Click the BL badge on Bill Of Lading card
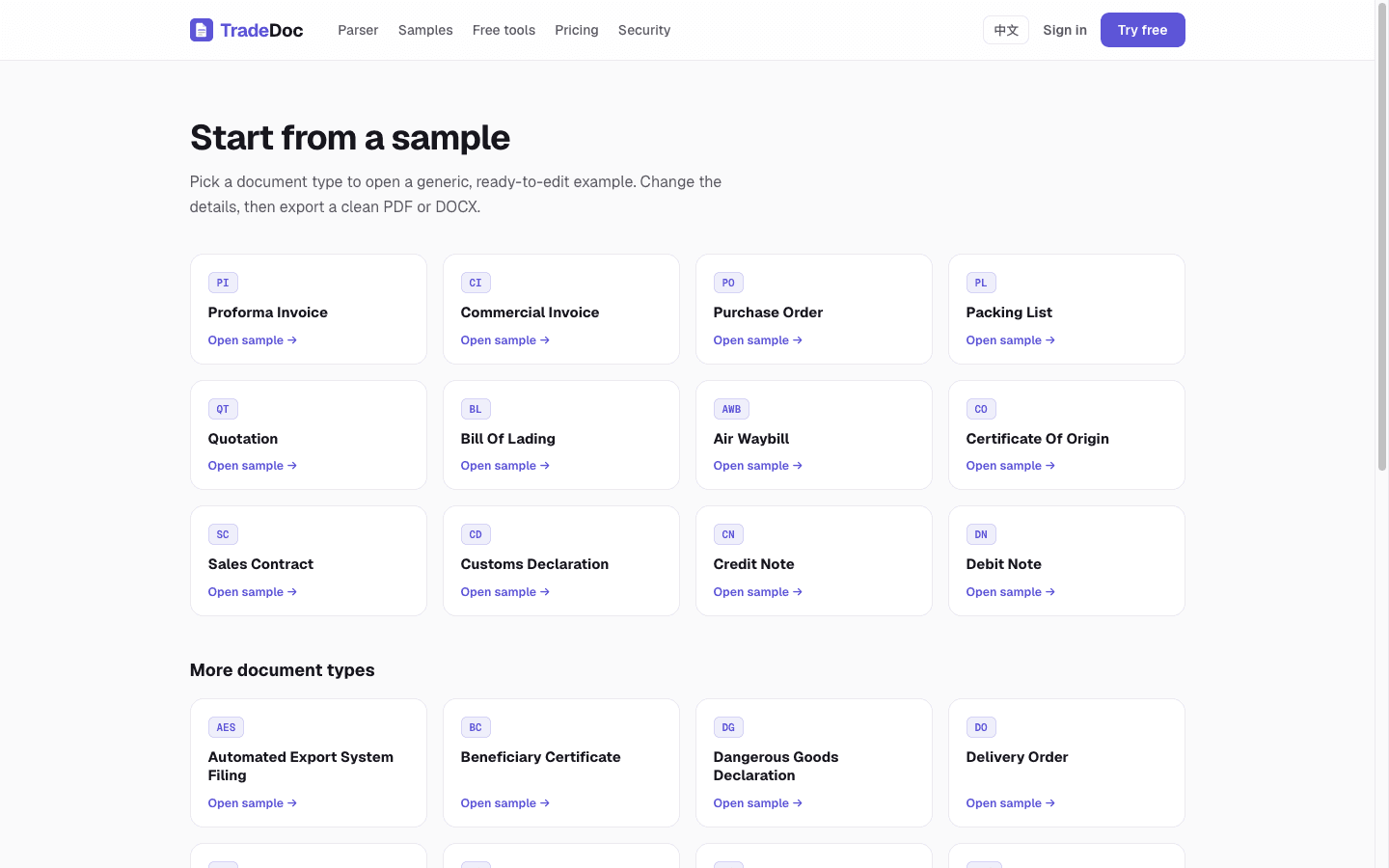 pos(476,409)
